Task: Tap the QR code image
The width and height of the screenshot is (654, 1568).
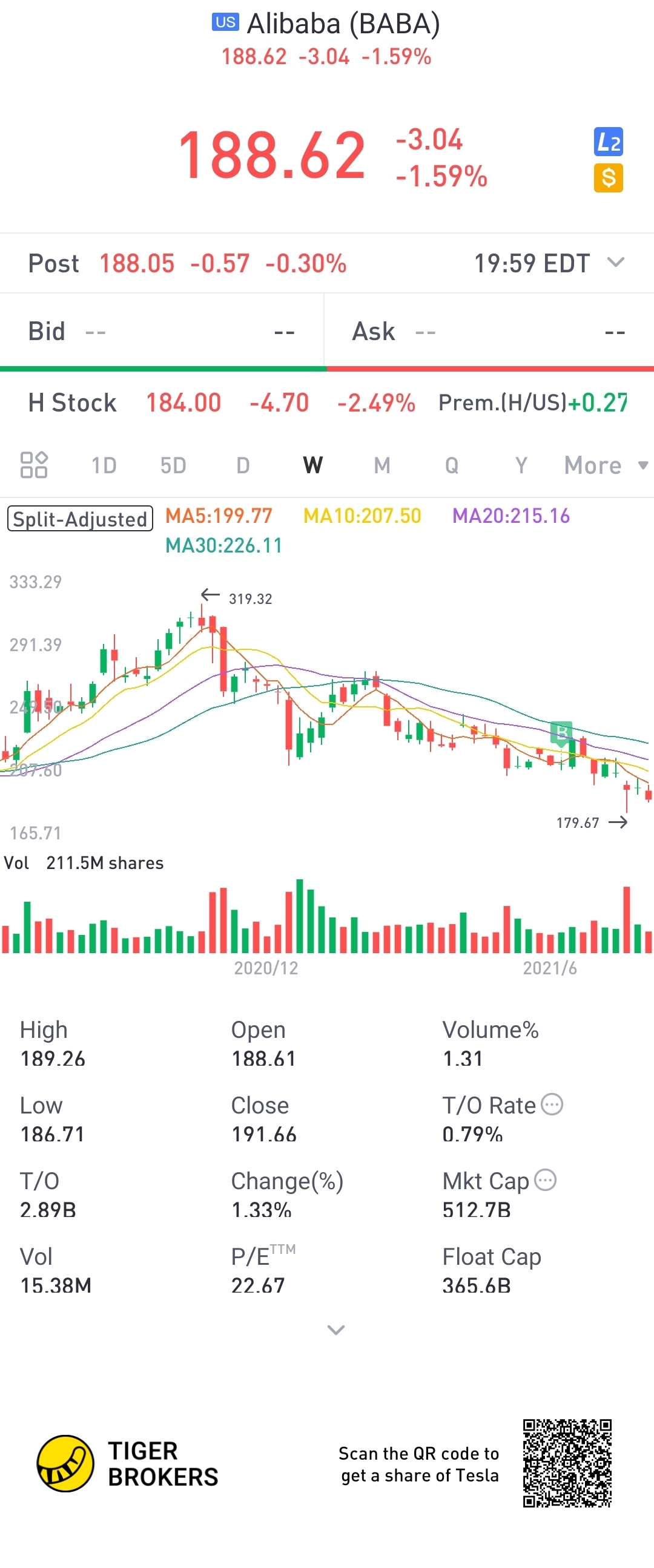Action: pos(567,1463)
